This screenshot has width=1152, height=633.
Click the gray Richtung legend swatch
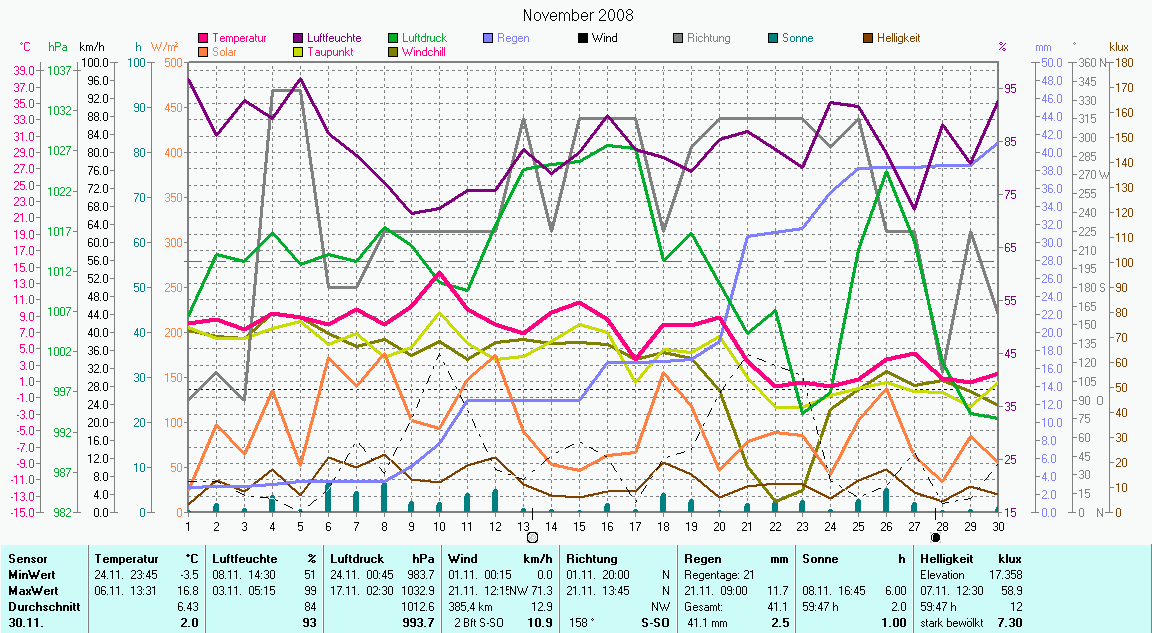[x=678, y=39]
